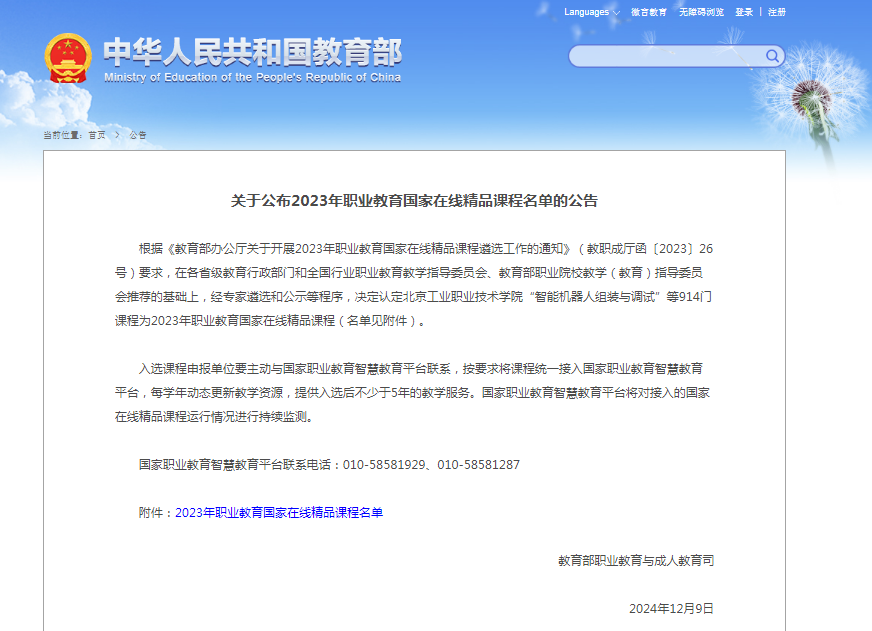872x631 pixels.
Task: Click the English Ministry of Education subtitle
Action: click(x=252, y=77)
